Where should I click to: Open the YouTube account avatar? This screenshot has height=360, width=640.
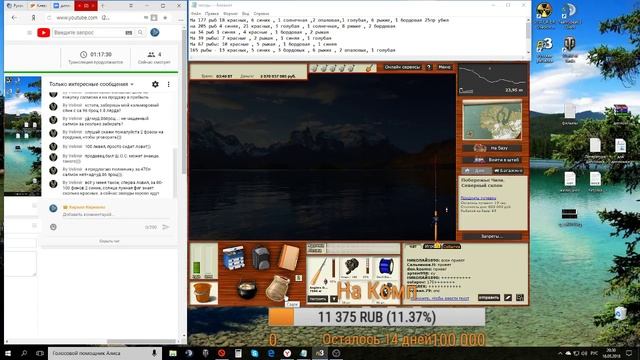[155, 33]
